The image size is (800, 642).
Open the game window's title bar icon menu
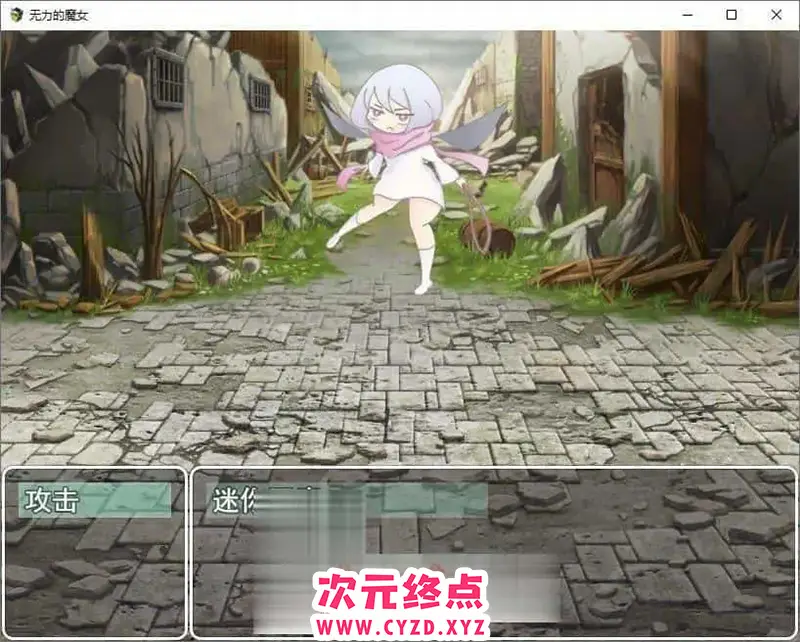click(16, 15)
